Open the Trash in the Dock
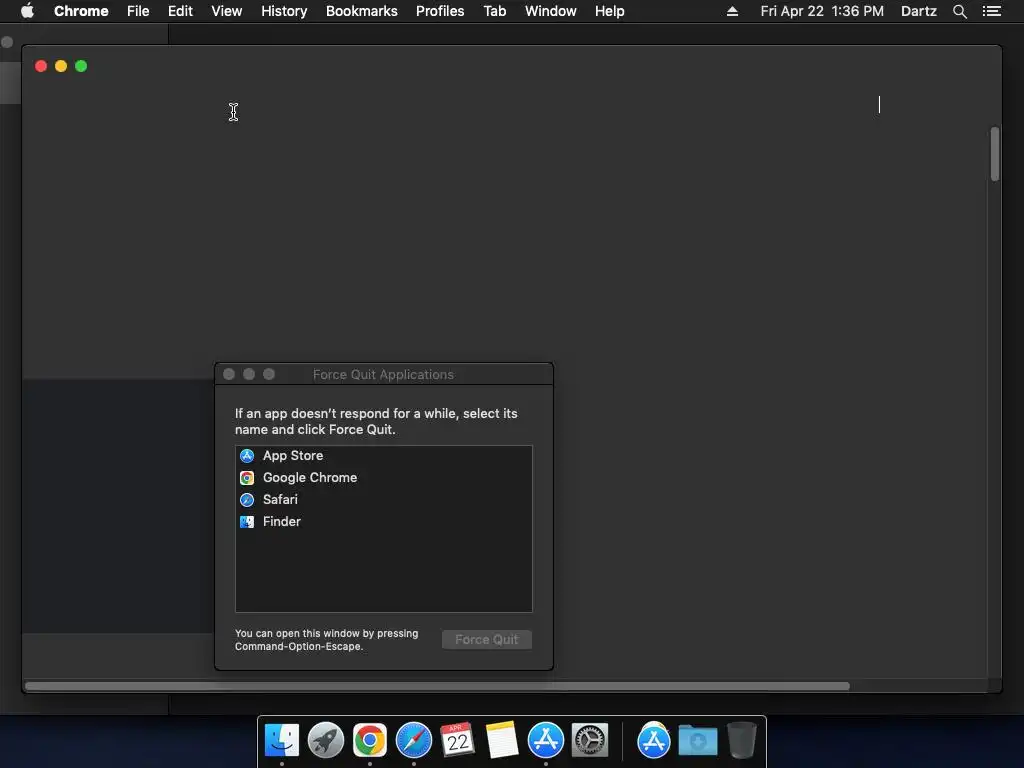Image resolution: width=1024 pixels, height=768 pixels. point(741,740)
